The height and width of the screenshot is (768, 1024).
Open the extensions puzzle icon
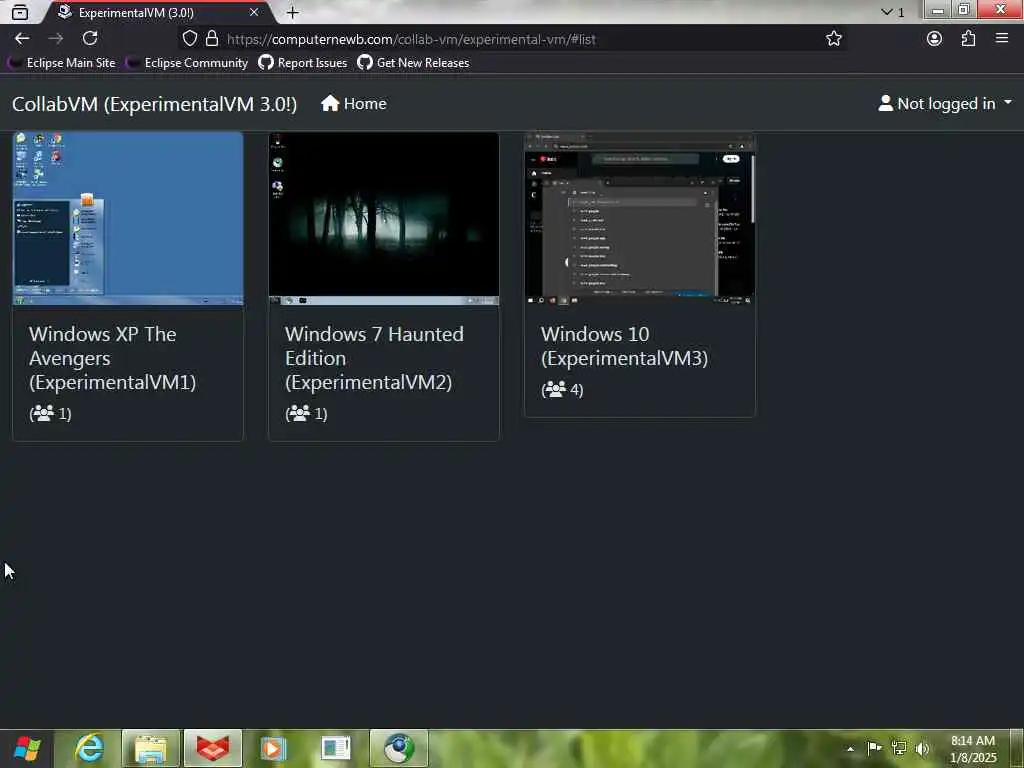968,39
